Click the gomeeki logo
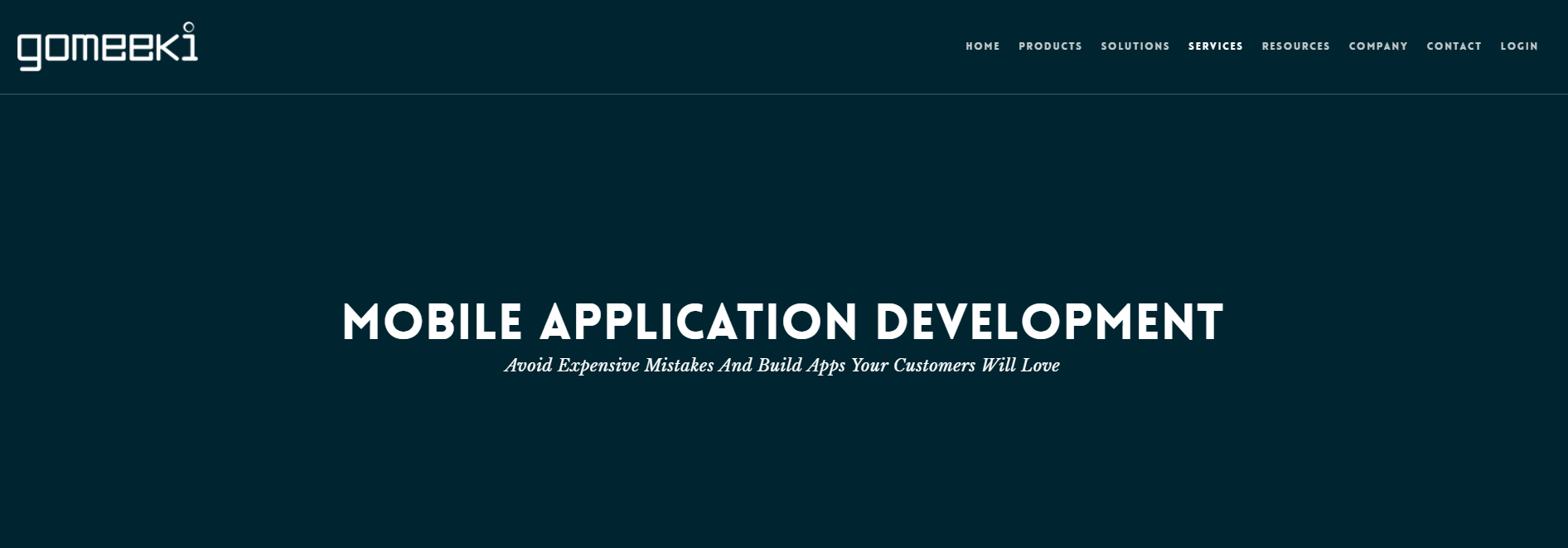 108,46
